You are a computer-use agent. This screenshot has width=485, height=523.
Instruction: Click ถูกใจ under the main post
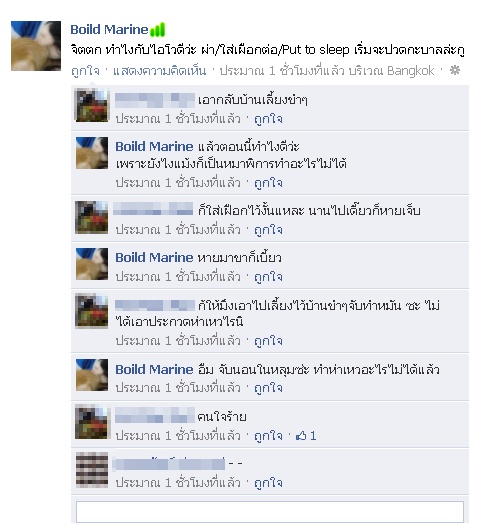[x=85, y=71]
